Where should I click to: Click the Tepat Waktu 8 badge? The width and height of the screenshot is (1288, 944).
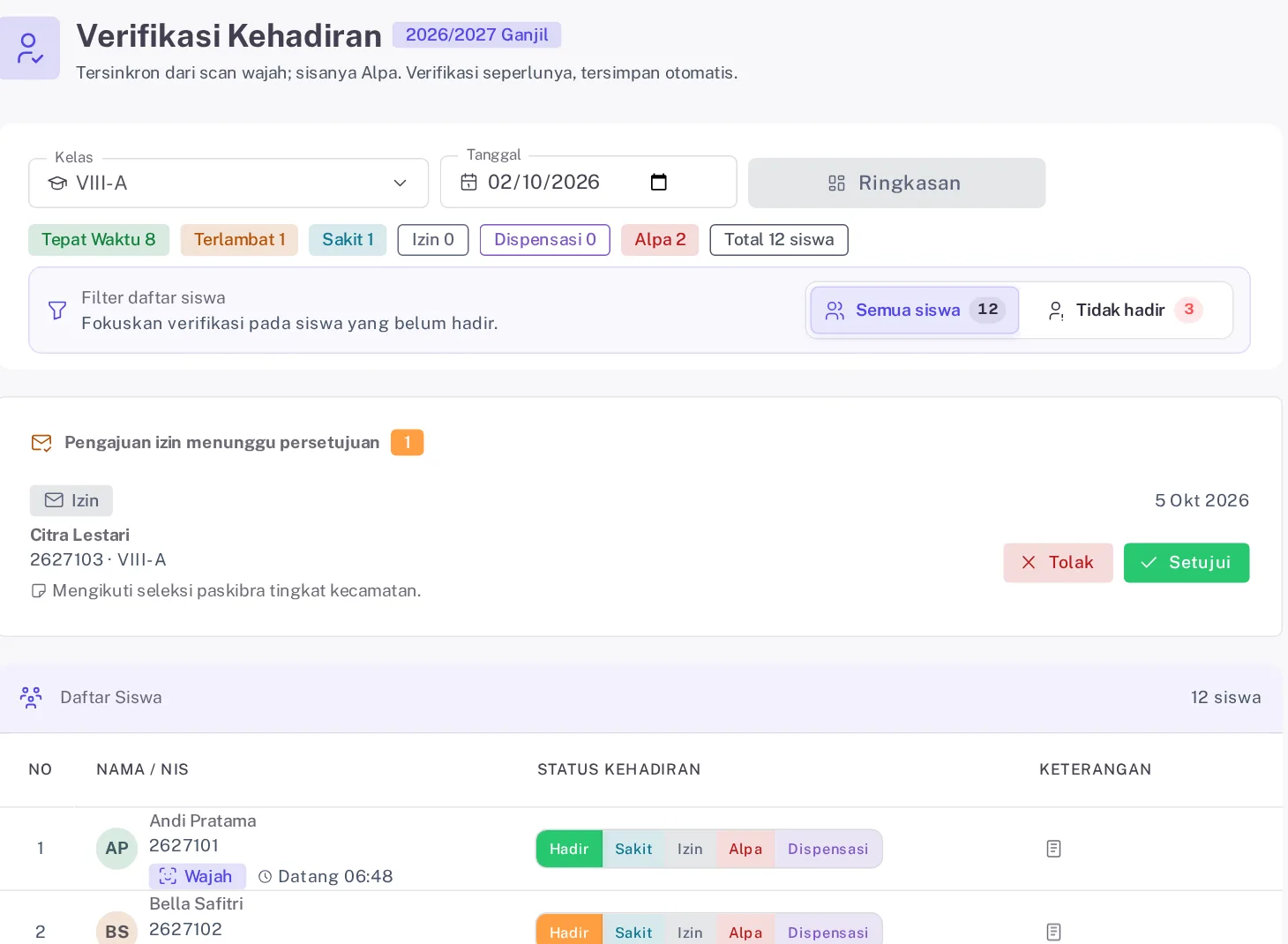tap(99, 240)
